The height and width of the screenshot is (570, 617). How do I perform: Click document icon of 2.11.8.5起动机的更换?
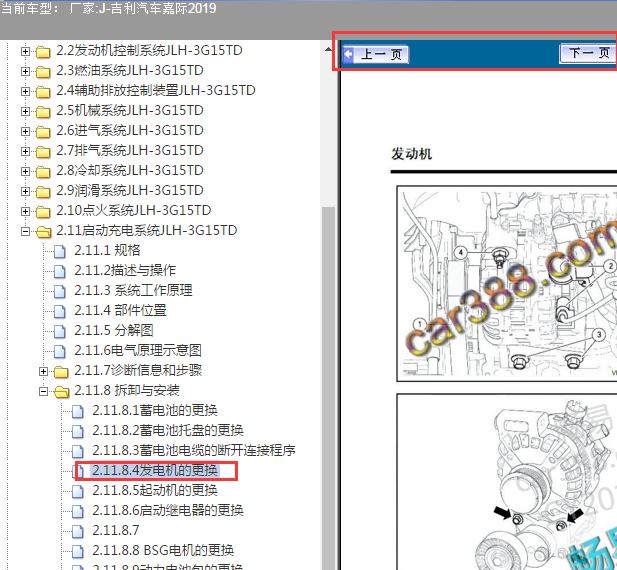tap(78, 491)
